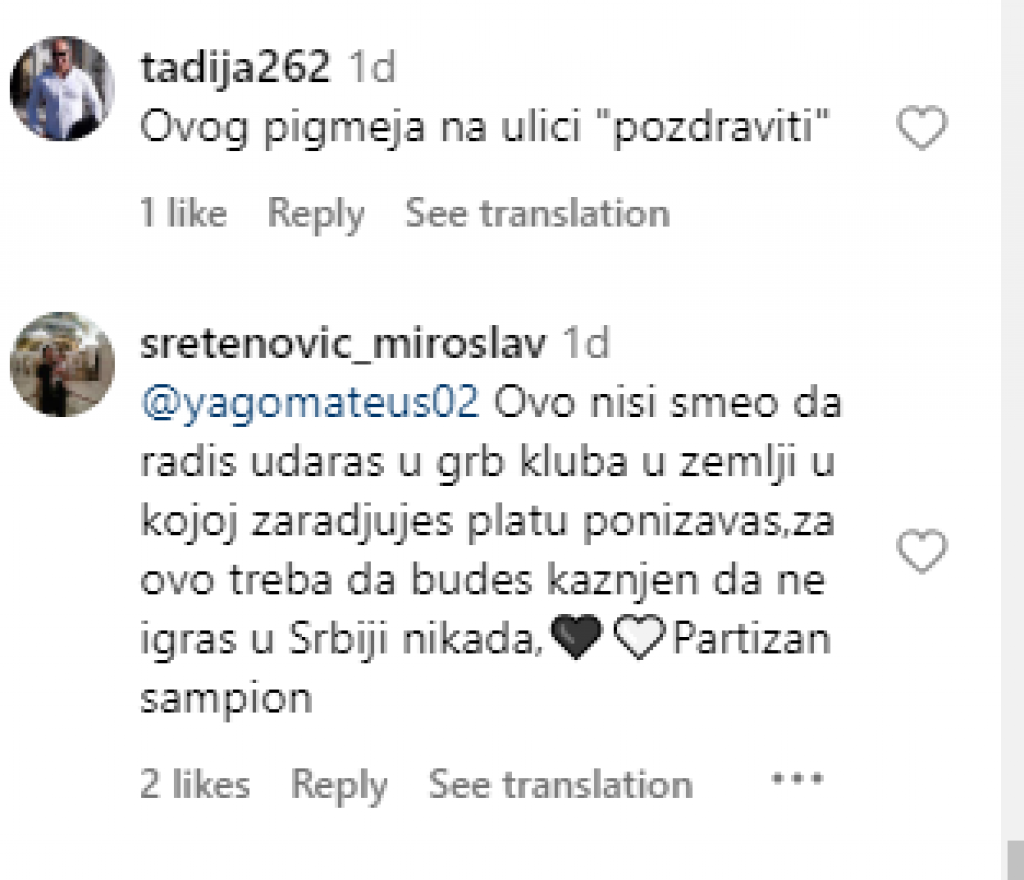
Task: Open tadija262 username profile link
Action: click(x=235, y=68)
